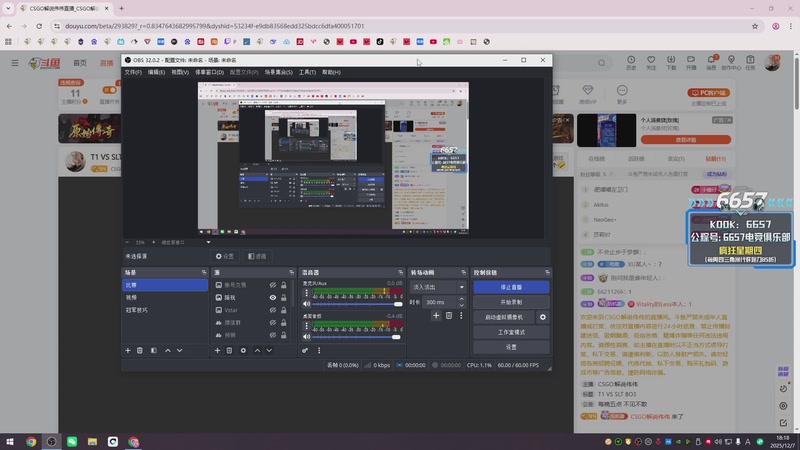
Task: Decrease the 300 ms duration stepper
Action: tap(461, 305)
